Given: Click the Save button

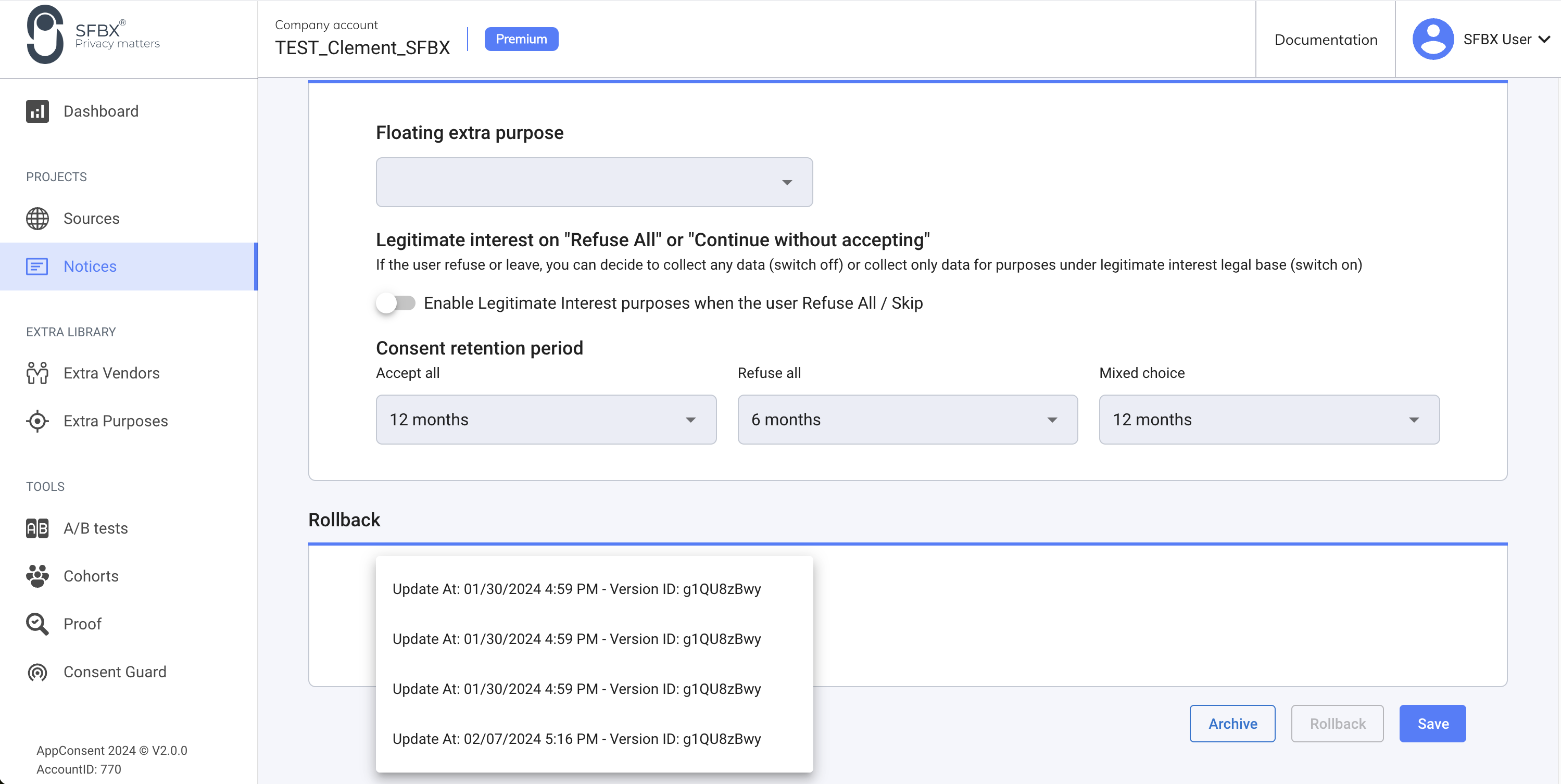Looking at the screenshot, I should pyautogui.click(x=1432, y=724).
